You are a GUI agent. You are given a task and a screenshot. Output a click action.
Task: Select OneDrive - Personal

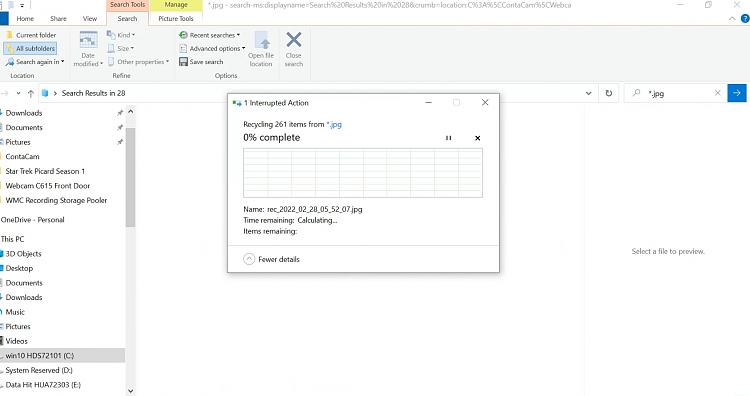pyautogui.click(x=33, y=220)
